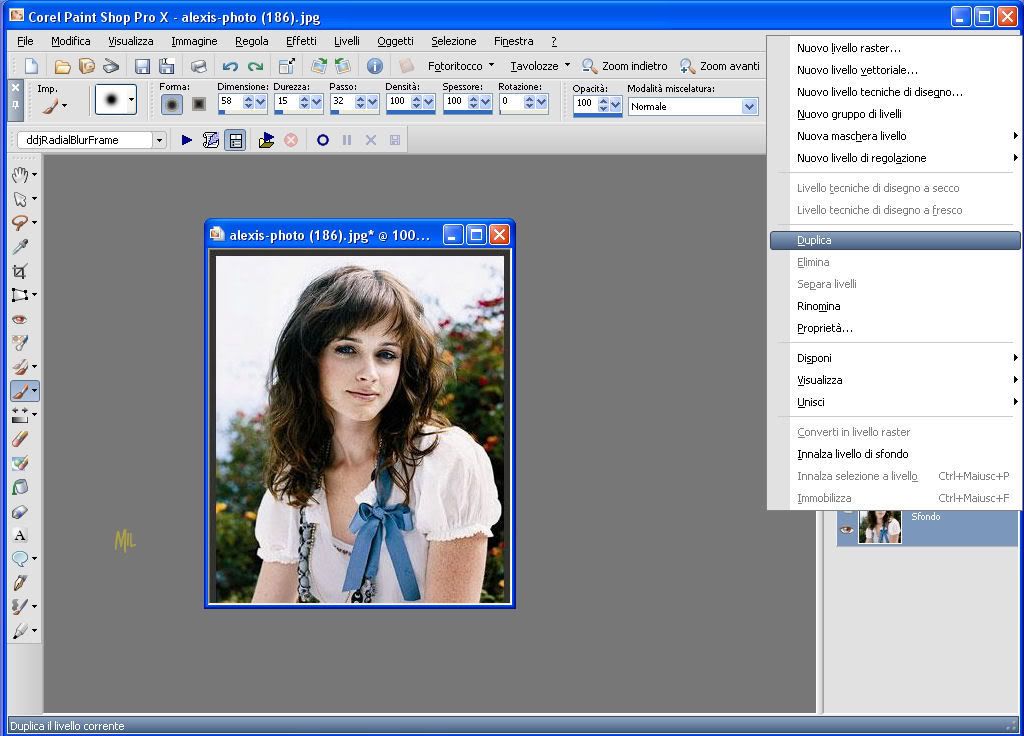Select the Clone brush tool
1024x736 pixels.
(20, 367)
